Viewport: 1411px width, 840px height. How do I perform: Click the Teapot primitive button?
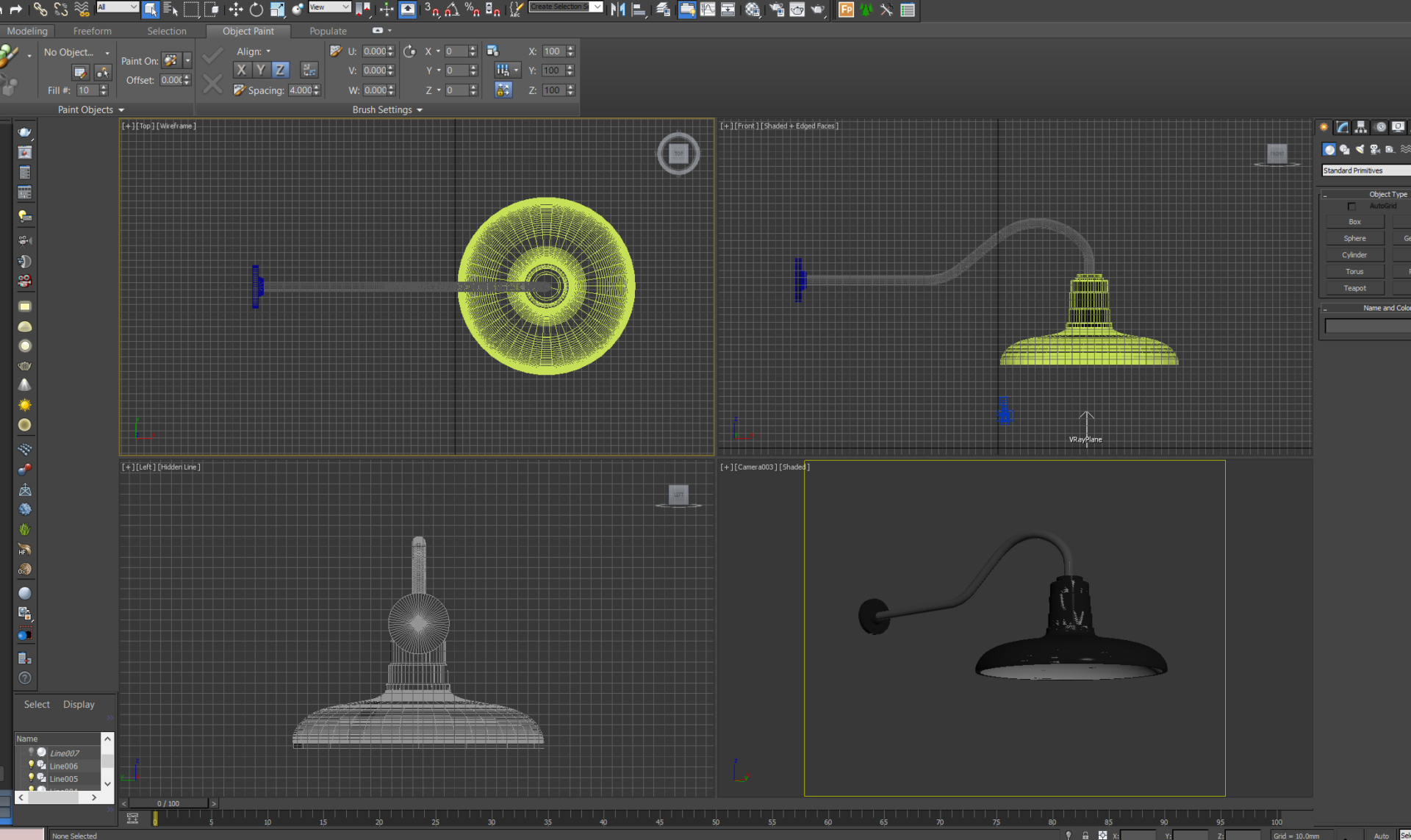(1354, 288)
